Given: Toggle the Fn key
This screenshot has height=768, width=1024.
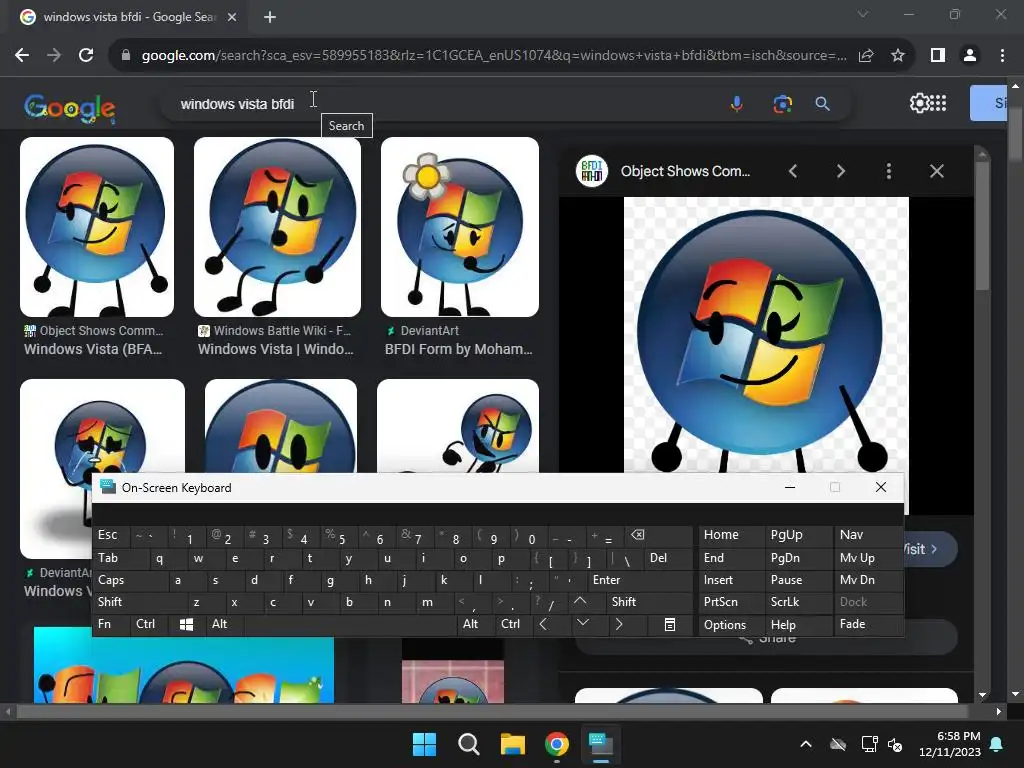Looking at the screenshot, I should pyautogui.click(x=111, y=624).
